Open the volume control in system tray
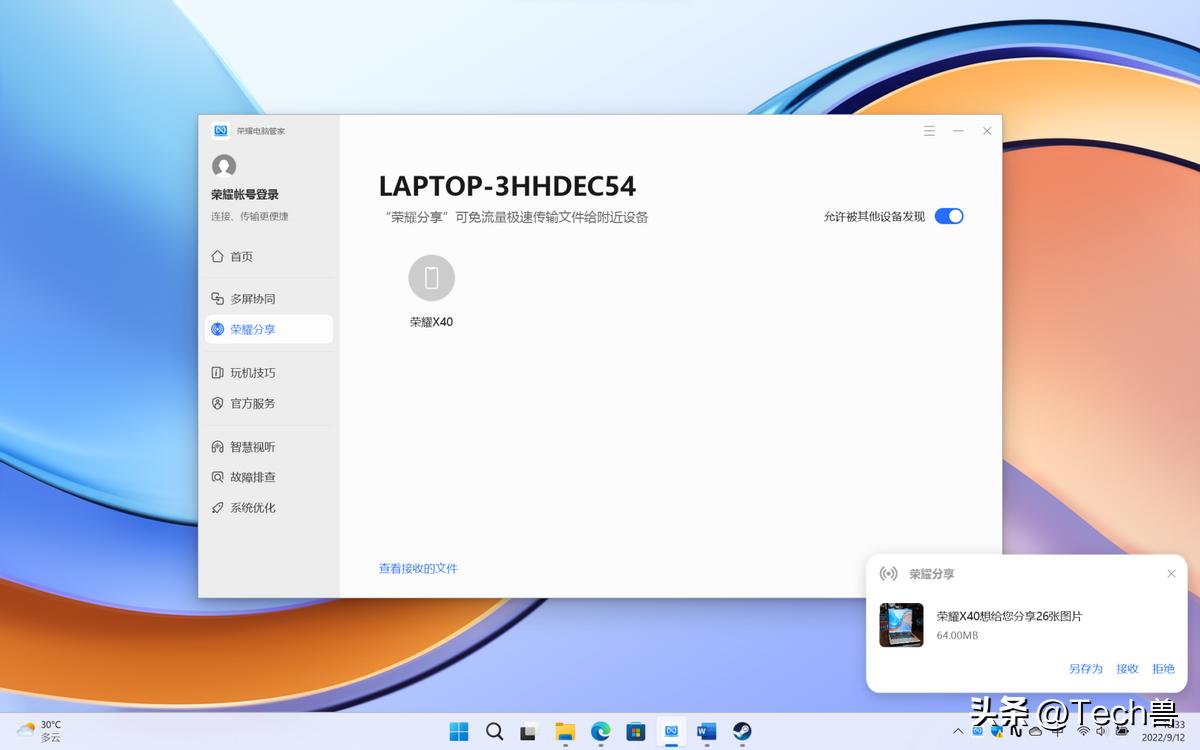Screen dimensions: 1200x750 coord(1100,732)
